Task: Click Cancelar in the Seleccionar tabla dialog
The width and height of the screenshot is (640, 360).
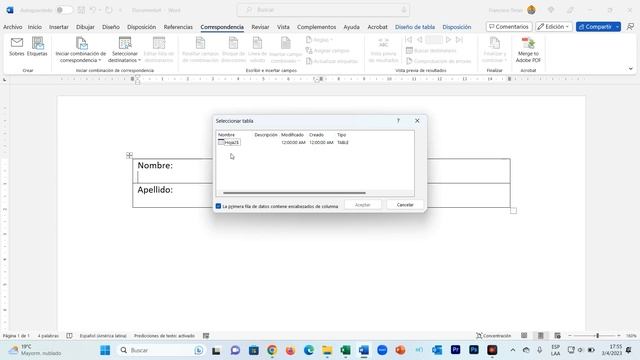Action: 405,205
